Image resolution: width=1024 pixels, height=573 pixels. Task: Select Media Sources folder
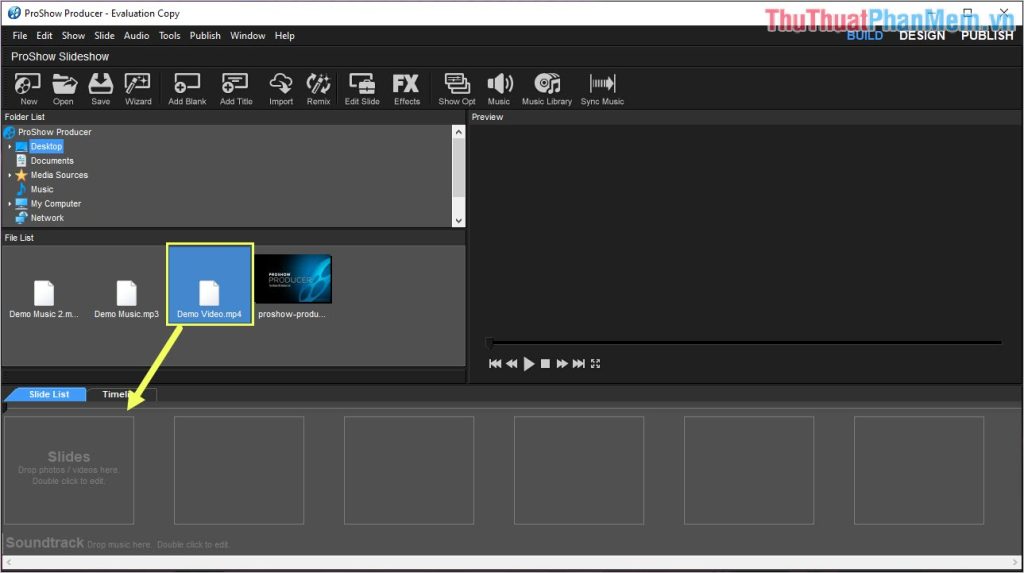(x=59, y=175)
